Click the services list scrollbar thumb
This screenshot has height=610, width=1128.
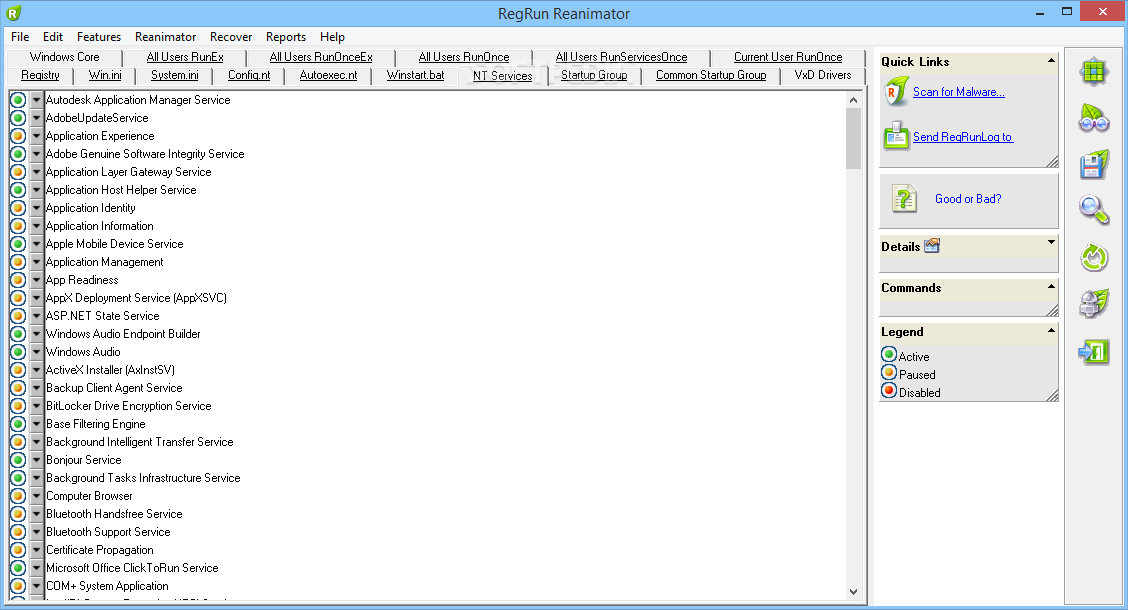point(853,138)
